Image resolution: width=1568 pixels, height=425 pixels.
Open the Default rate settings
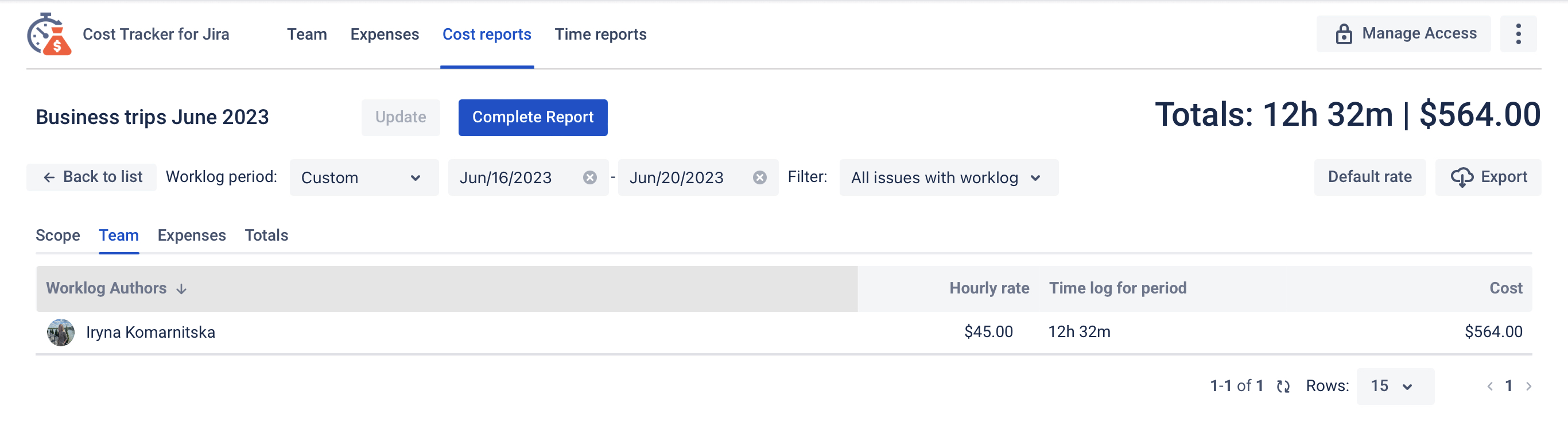click(x=1369, y=177)
